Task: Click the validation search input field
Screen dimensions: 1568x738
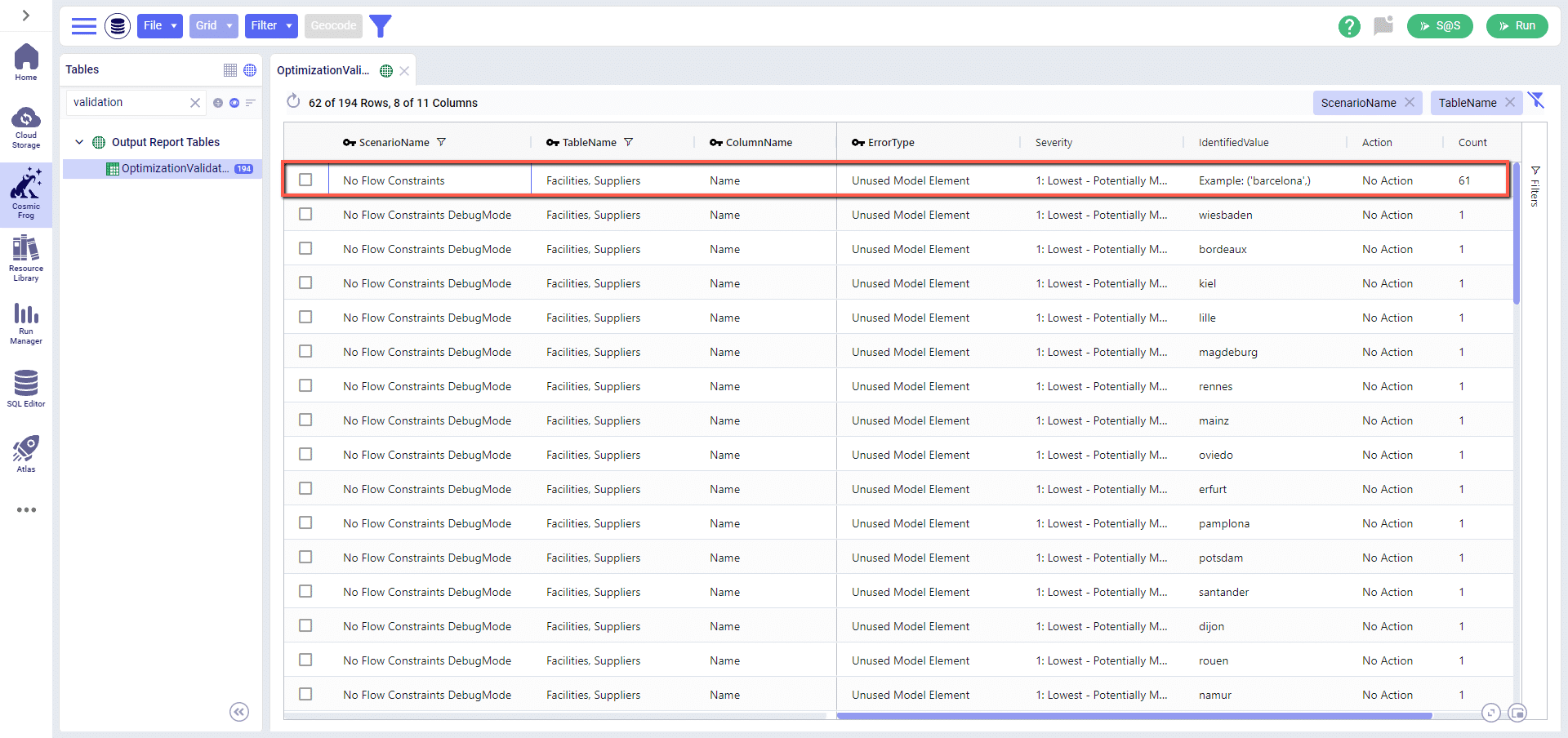Action: (129, 102)
